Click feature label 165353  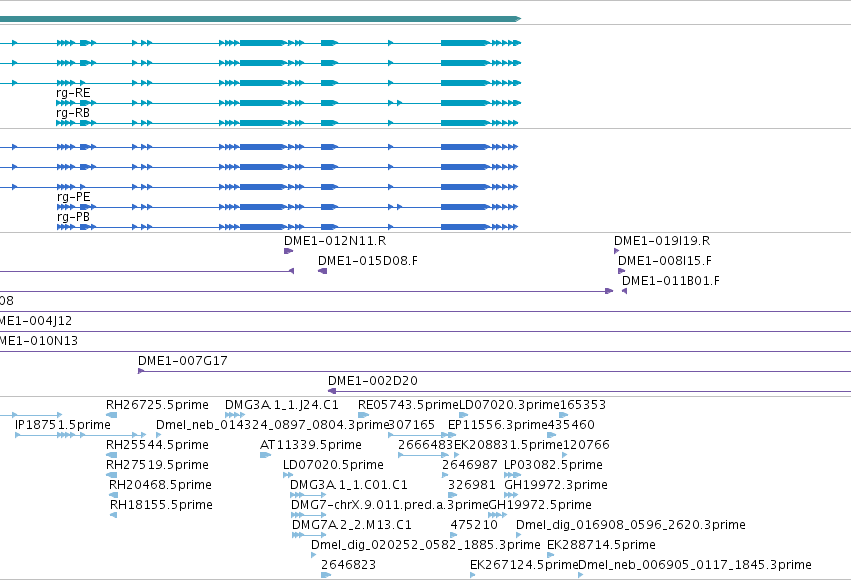click(582, 405)
